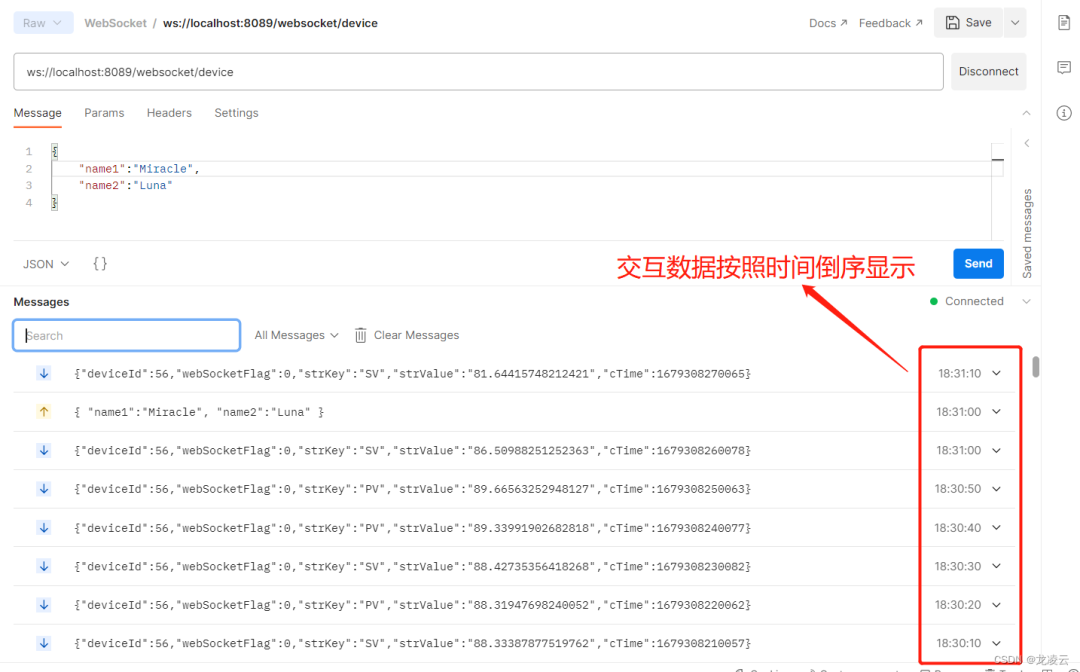This screenshot has height=672, width=1080.
Task: Open the Save options dropdown arrow
Action: coord(1015,23)
